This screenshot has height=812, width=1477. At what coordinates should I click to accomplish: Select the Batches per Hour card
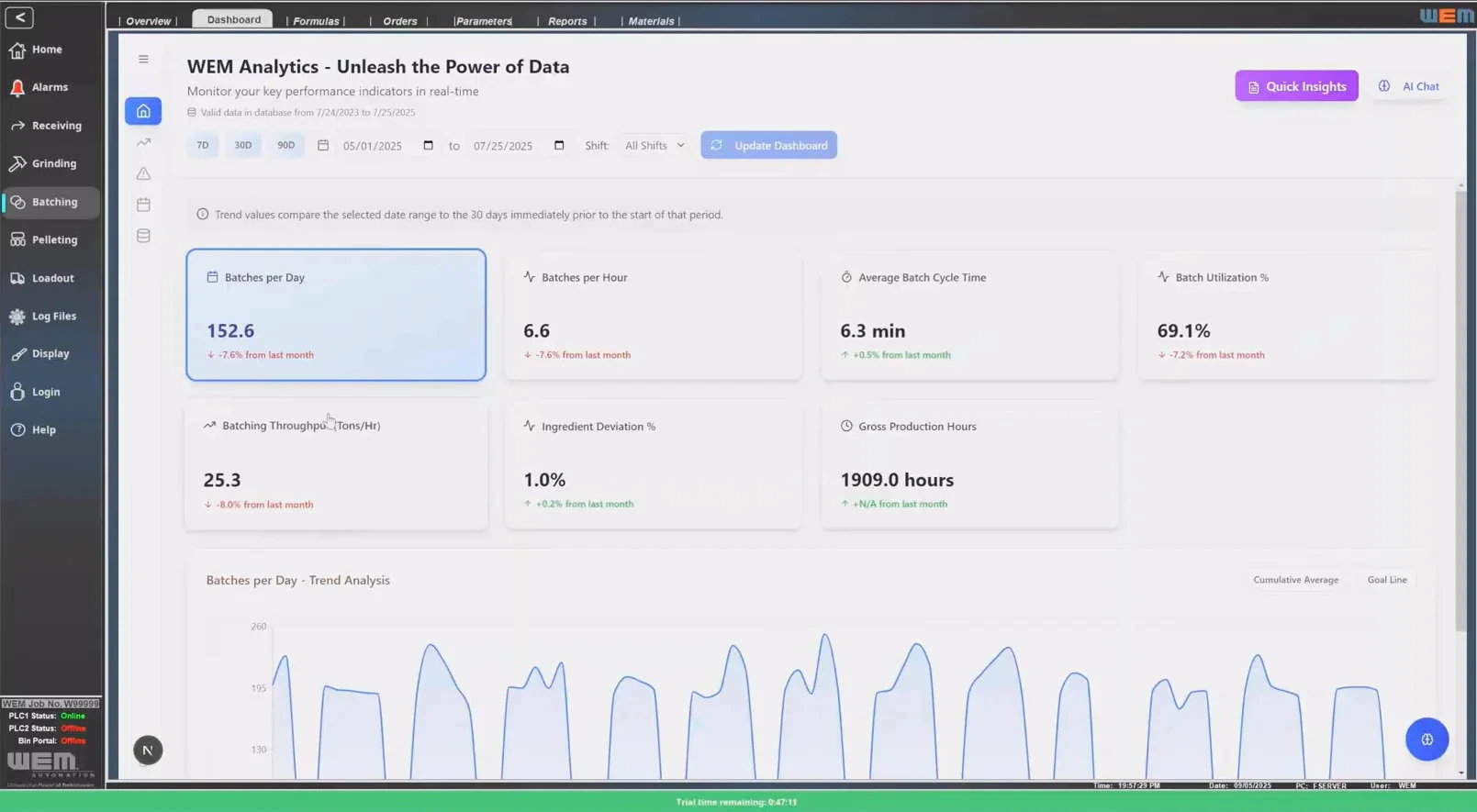coord(653,315)
